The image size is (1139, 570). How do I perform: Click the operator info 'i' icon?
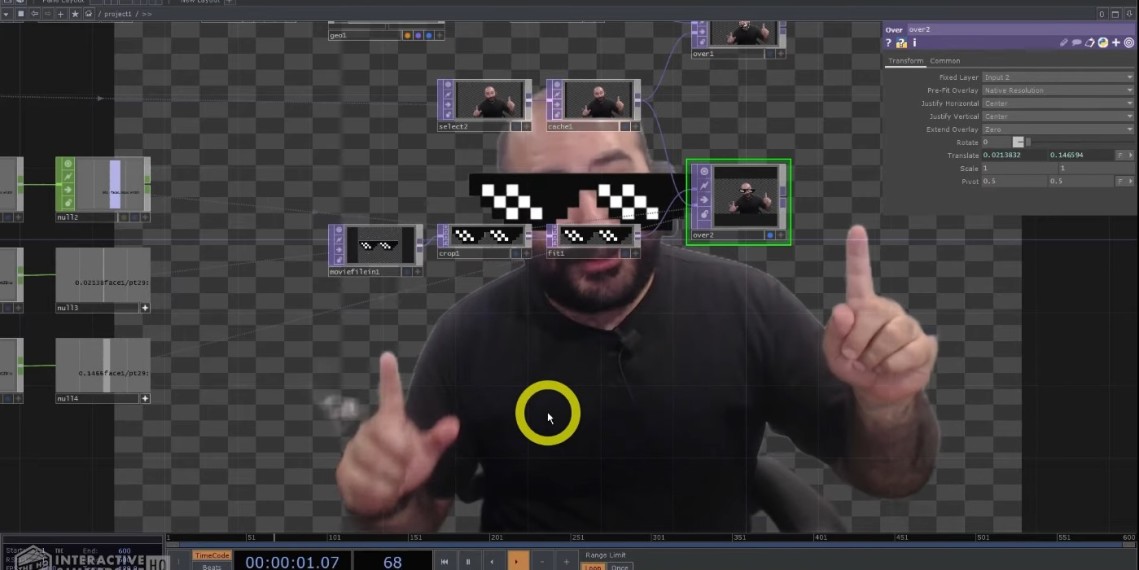pyautogui.click(x=914, y=44)
